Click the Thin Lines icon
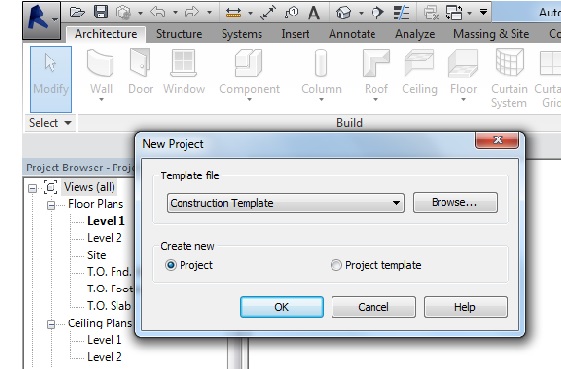Screen dimensions: 561x369 pyautogui.click(x=401, y=13)
